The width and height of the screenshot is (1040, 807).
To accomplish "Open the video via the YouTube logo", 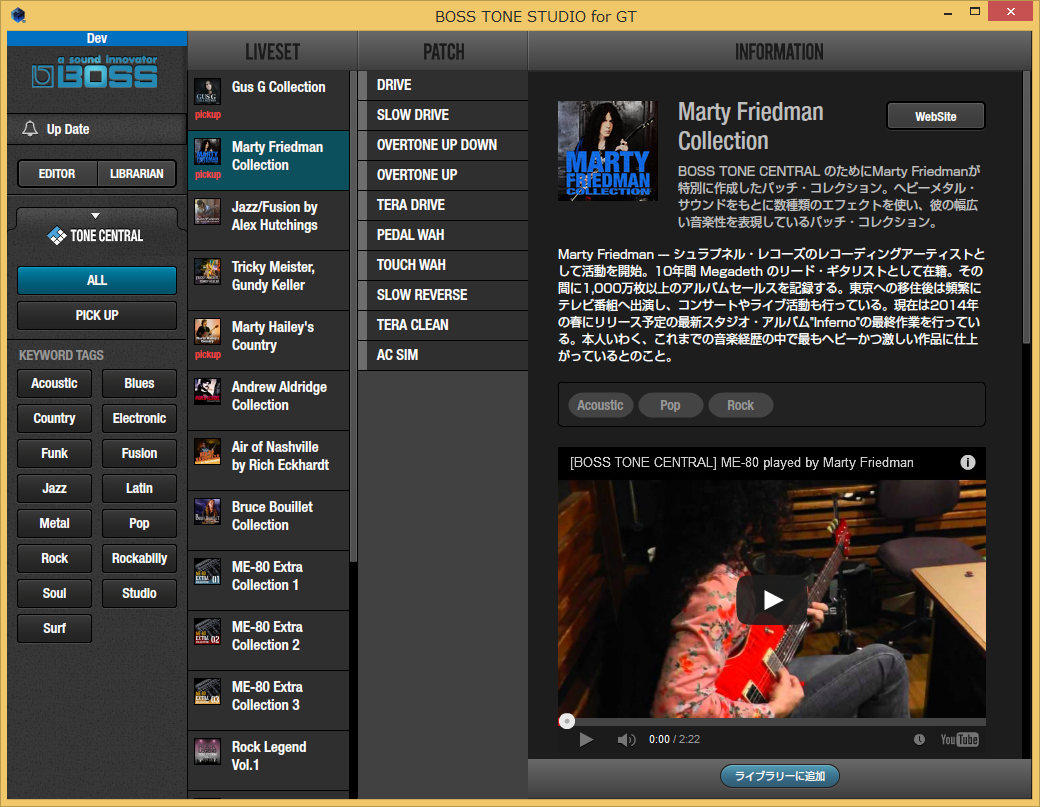I will click(959, 739).
